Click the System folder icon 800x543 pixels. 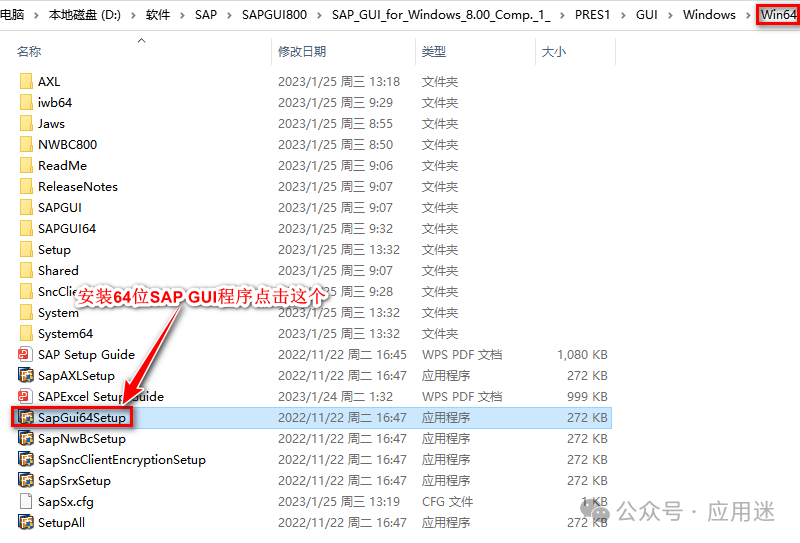pos(26,312)
